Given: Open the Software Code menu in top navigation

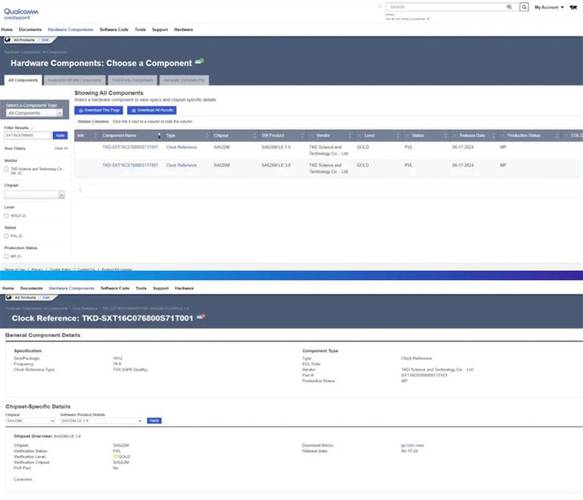Looking at the screenshot, I should click(x=114, y=29).
